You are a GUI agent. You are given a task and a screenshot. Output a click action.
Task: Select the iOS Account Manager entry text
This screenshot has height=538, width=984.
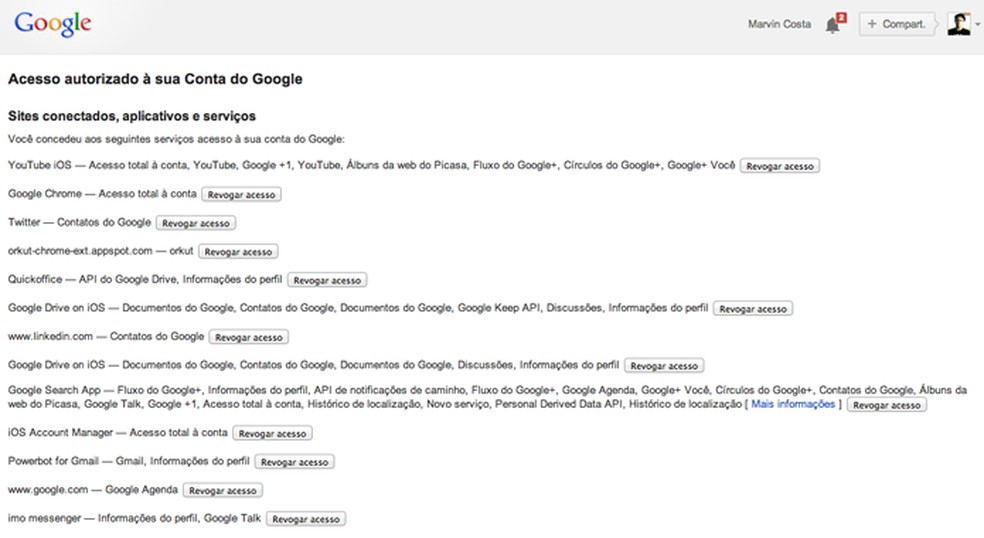[x=118, y=432]
